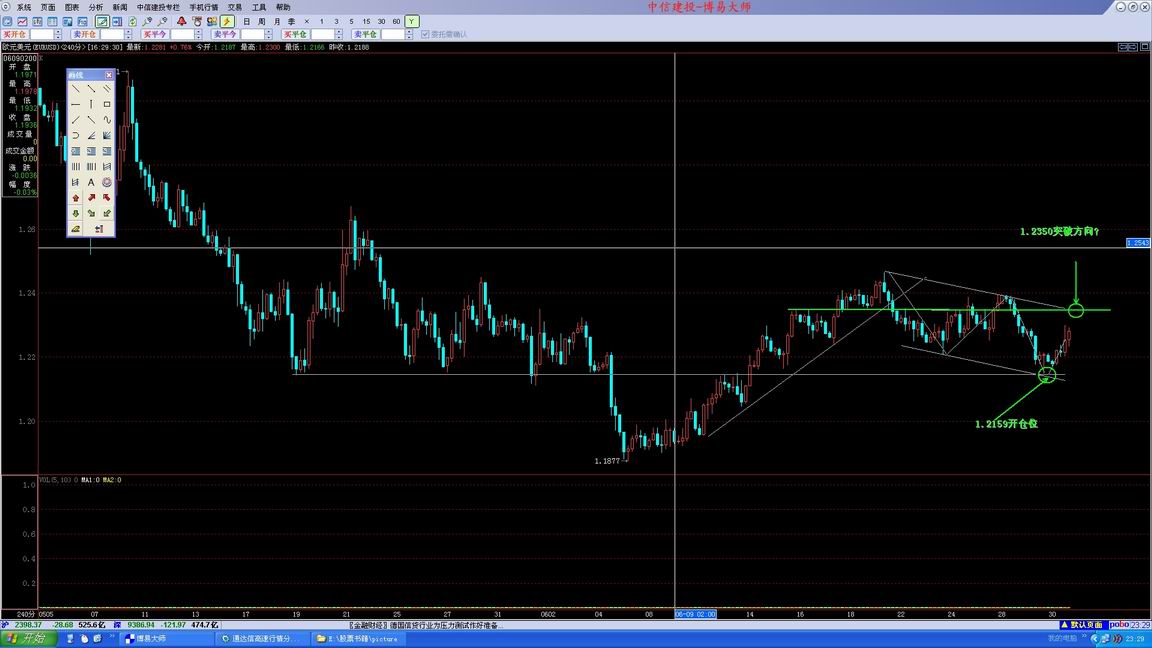The height and width of the screenshot is (648, 1152).
Task: Click the 金融财经 news ticker headline
Action: pyautogui.click(x=425, y=625)
